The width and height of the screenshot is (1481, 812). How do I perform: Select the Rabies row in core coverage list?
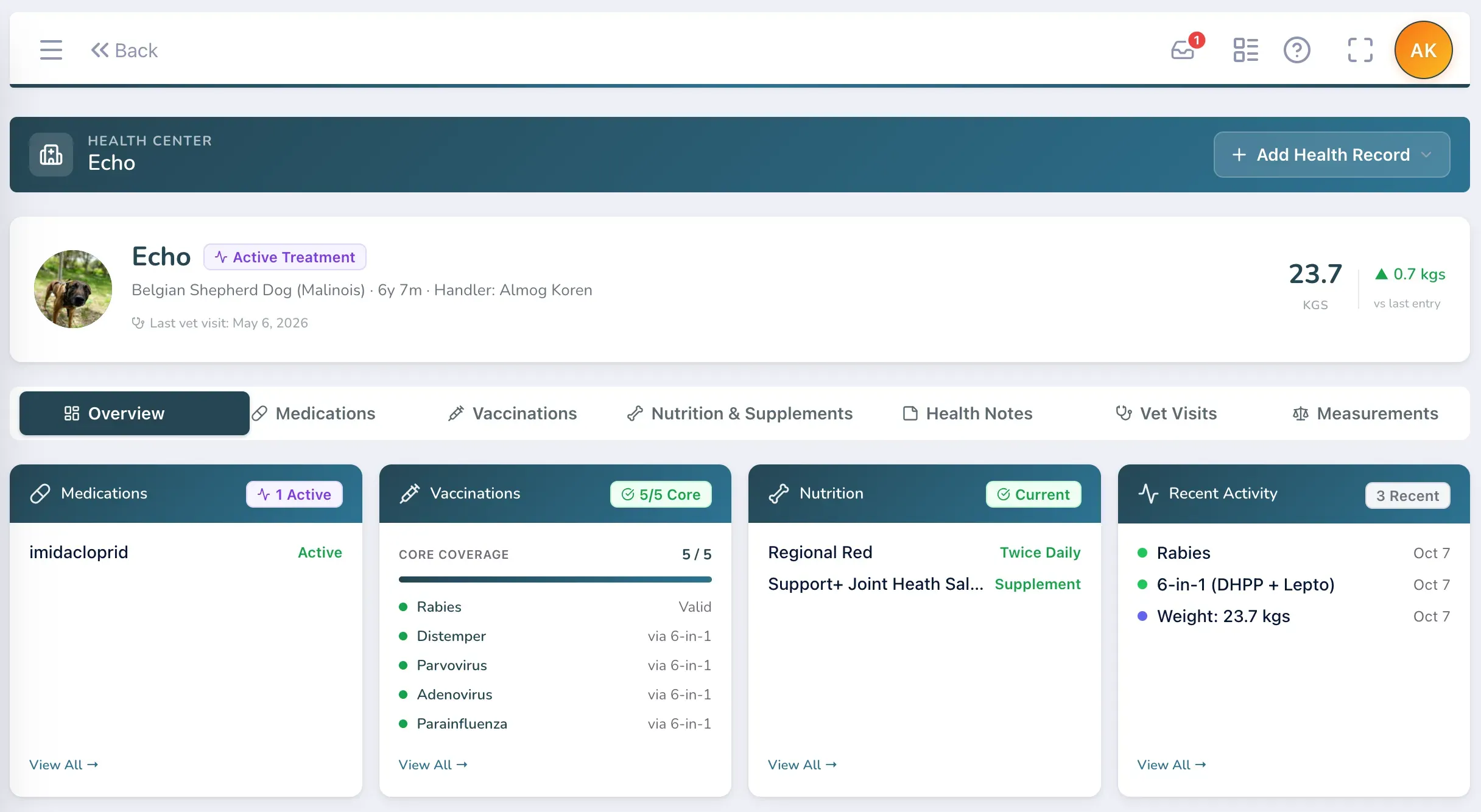pyautogui.click(x=555, y=607)
